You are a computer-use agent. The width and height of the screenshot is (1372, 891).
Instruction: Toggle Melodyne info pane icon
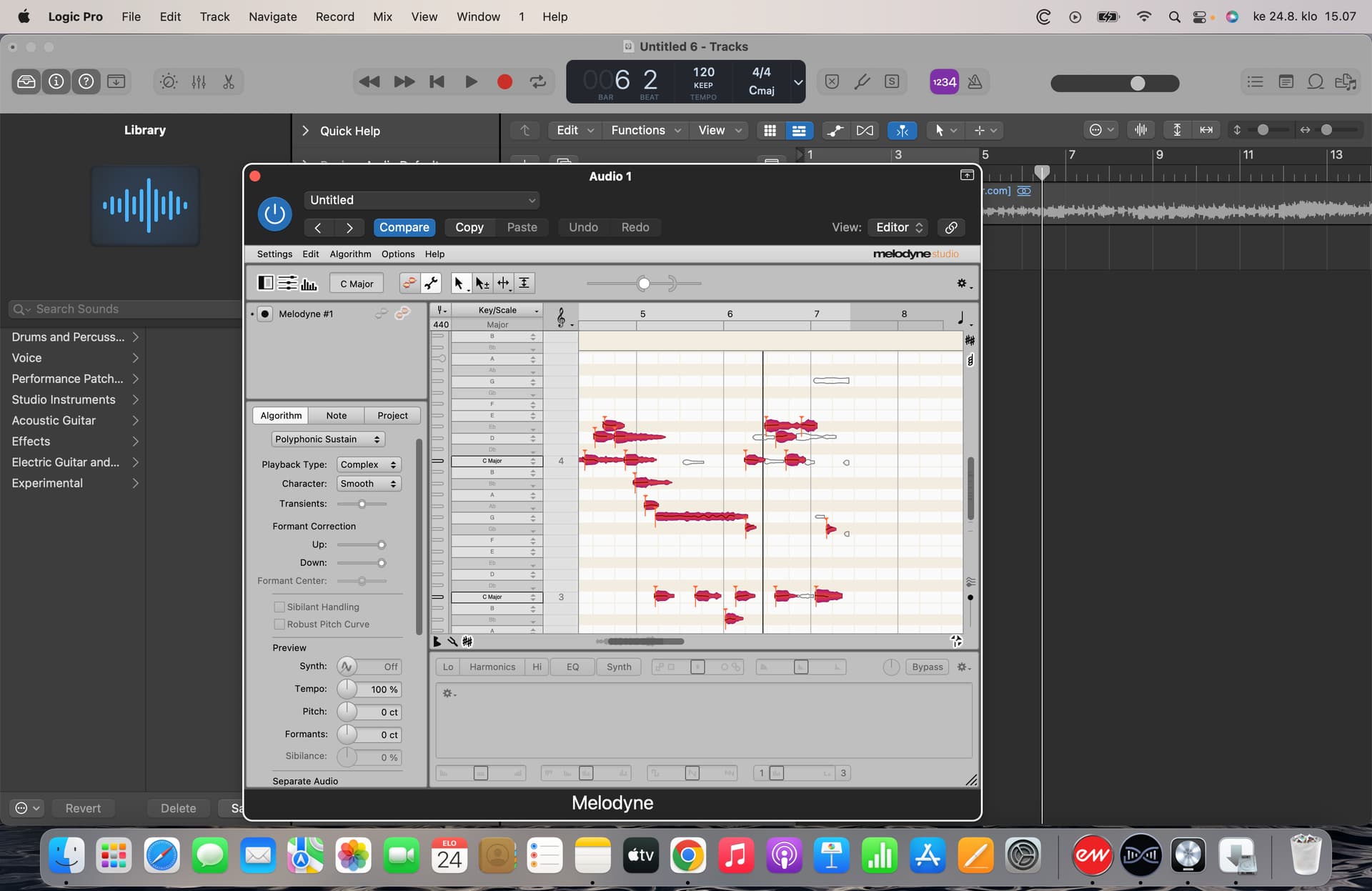click(287, 283)
